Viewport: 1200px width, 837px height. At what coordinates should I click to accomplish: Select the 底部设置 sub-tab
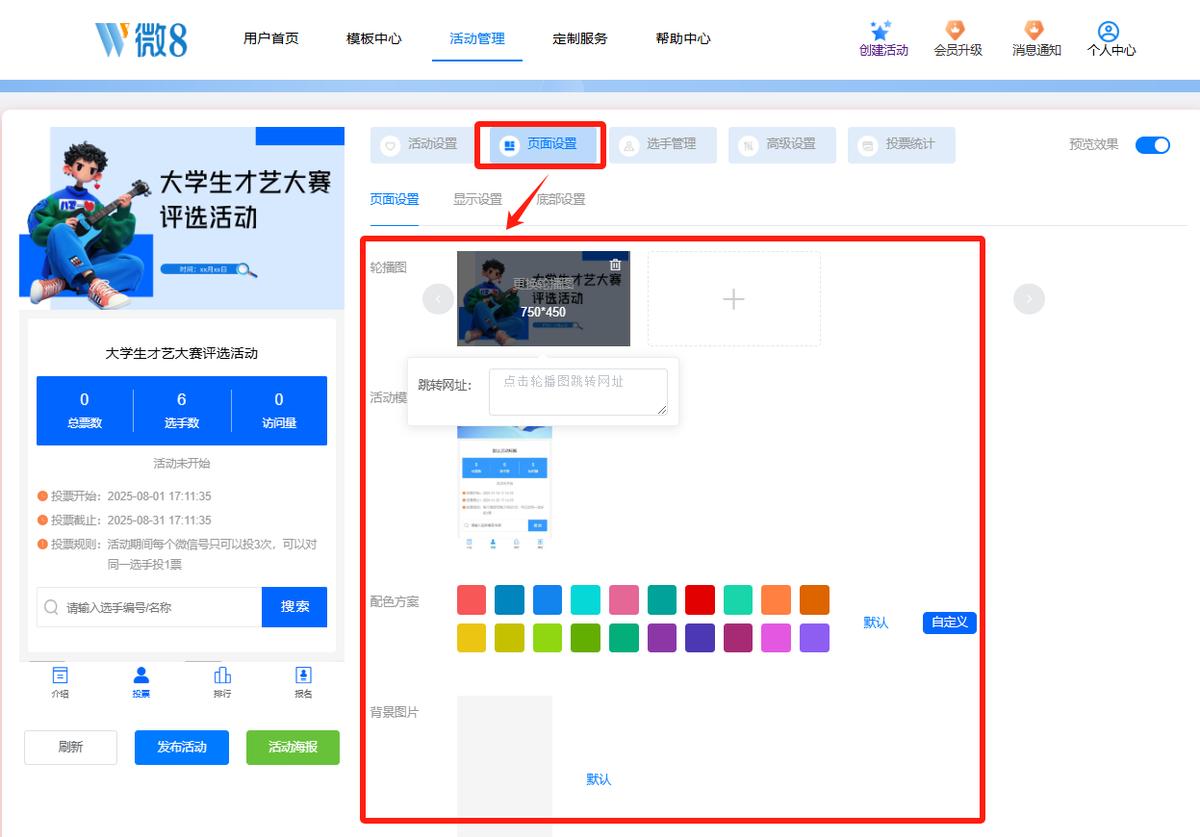(x=561, y=199)
